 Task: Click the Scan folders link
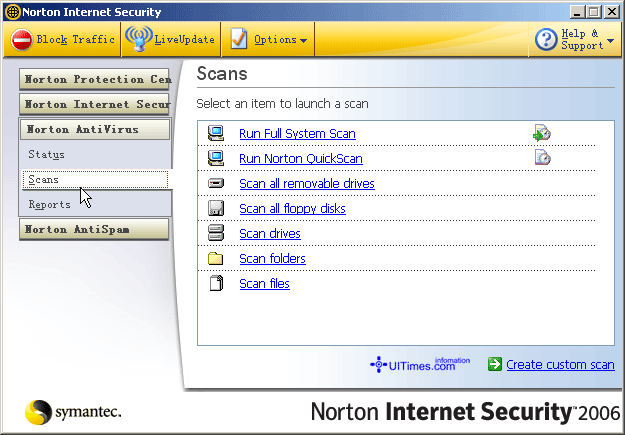tap(273, 258)
